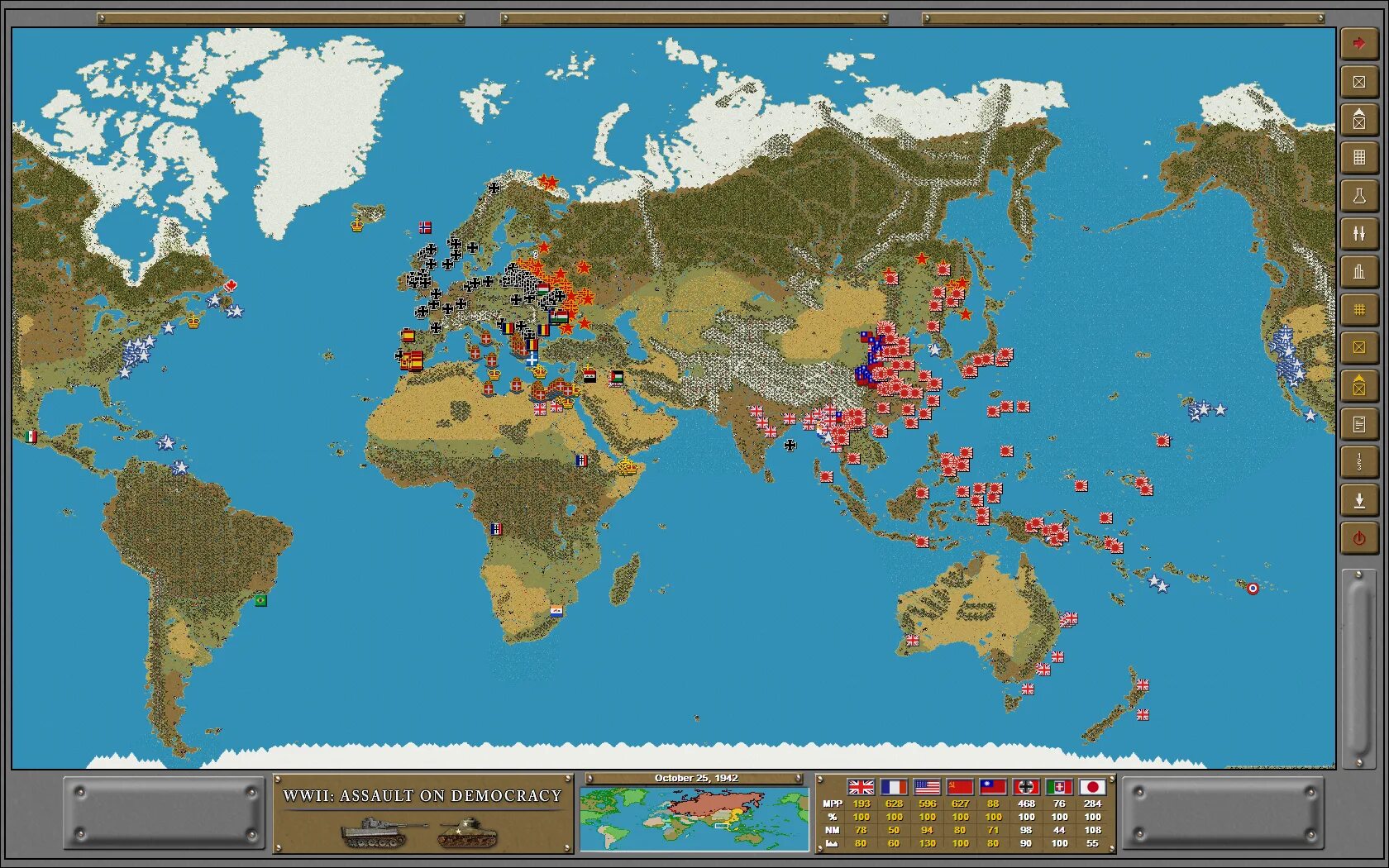Click UK MPP value '193'
This screenshot has width=1389, height=868.
tap(861, 804)
